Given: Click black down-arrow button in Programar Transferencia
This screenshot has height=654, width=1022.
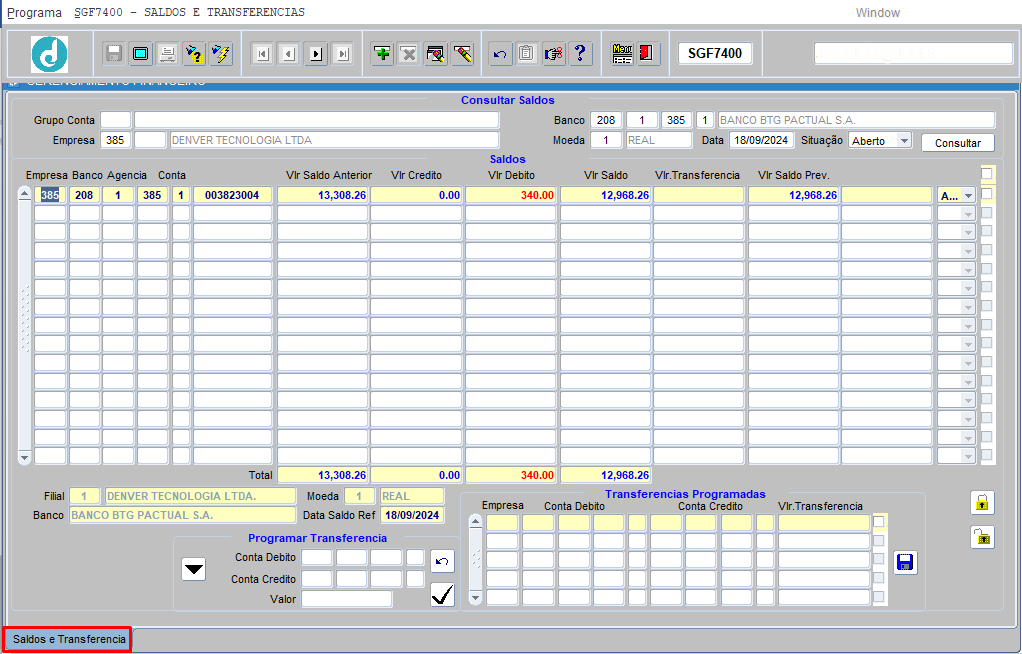Looking at the screenshot, I should tap(194, 569).
